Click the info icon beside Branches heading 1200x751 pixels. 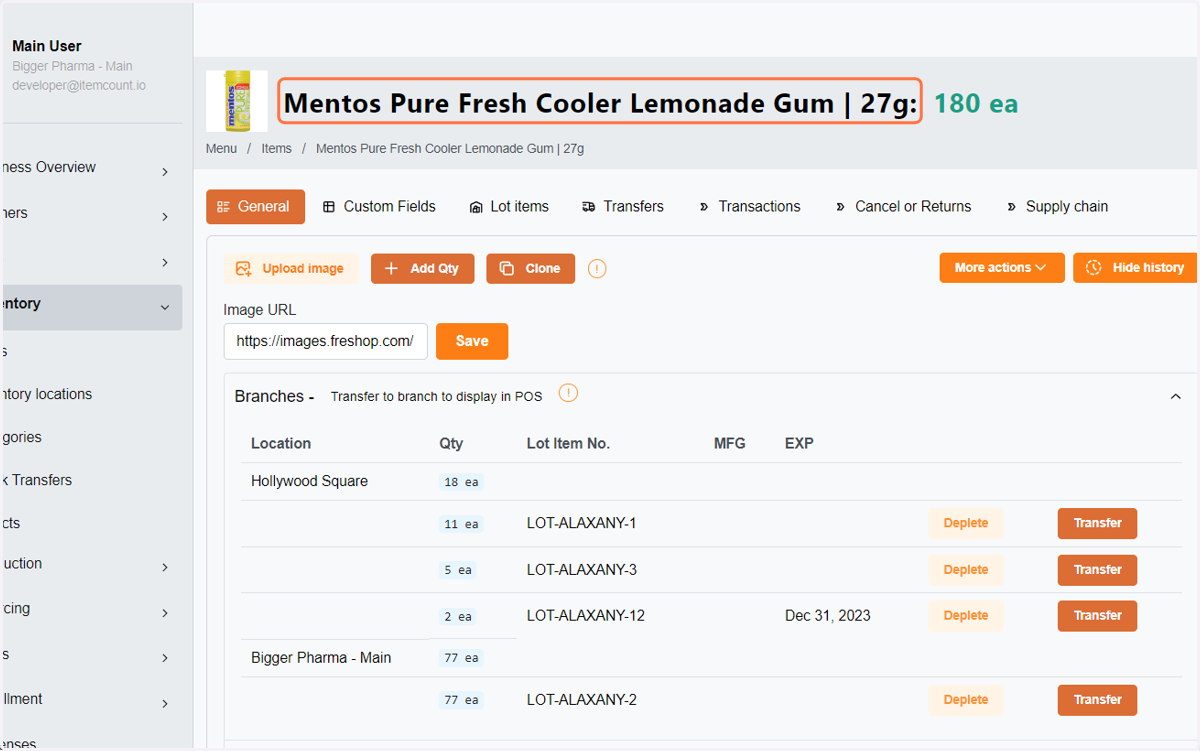(x=568, y=393)
